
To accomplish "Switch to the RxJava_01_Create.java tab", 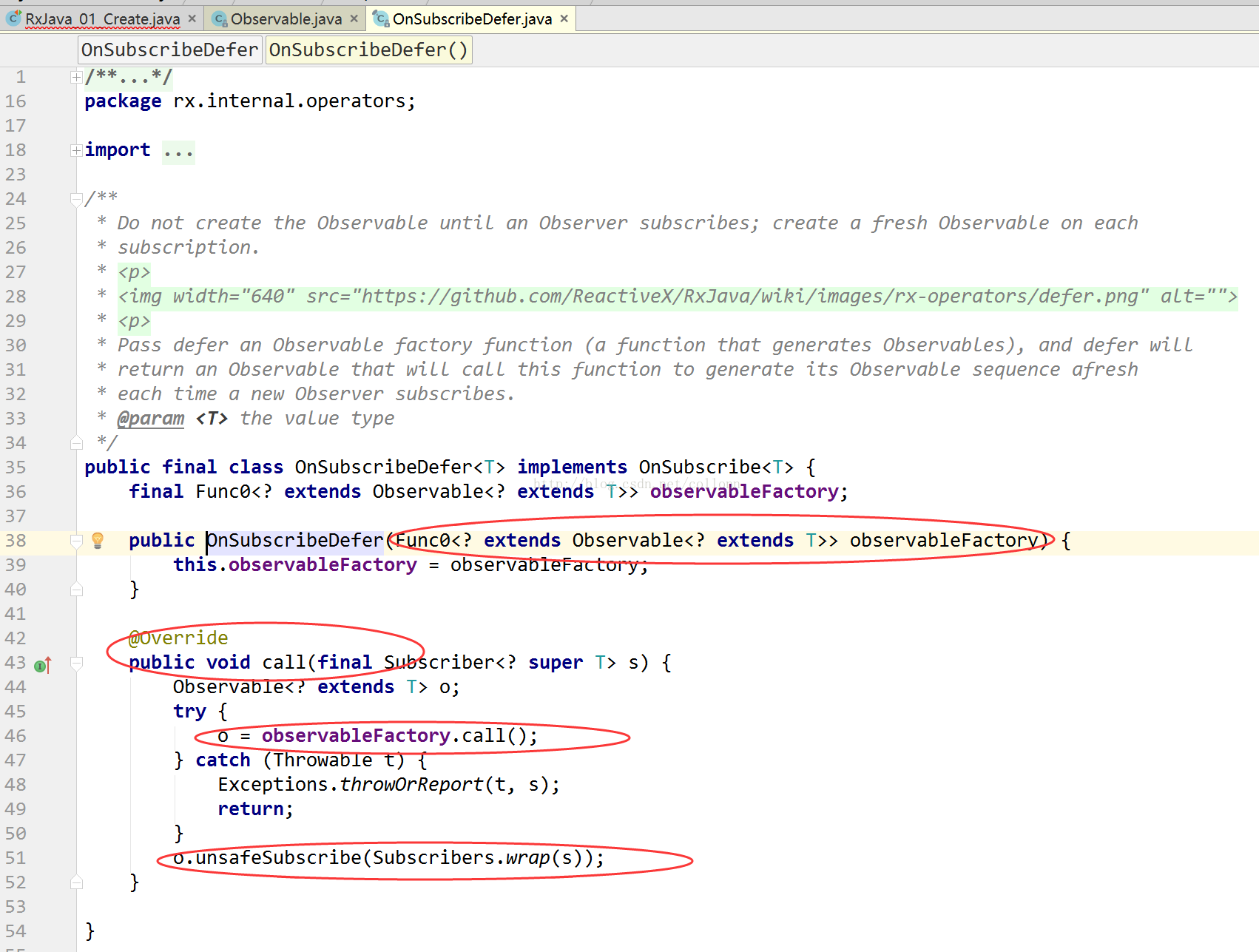I will pos(102,18).
